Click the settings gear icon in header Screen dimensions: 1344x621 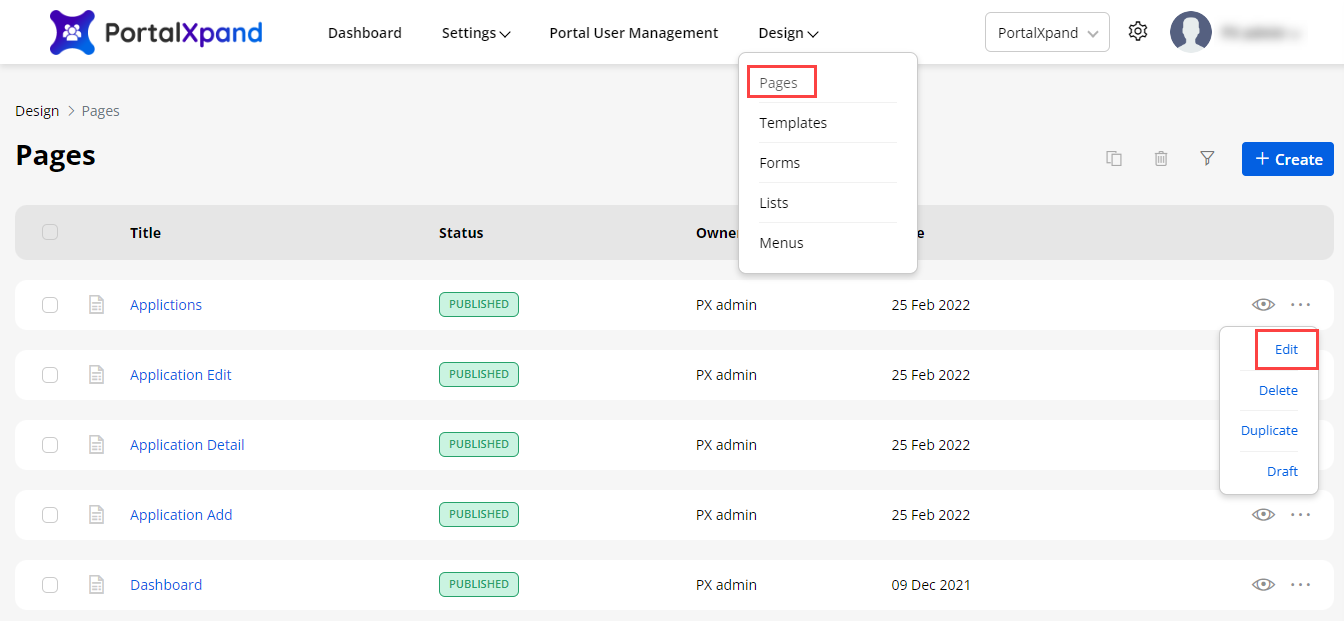1137,32
